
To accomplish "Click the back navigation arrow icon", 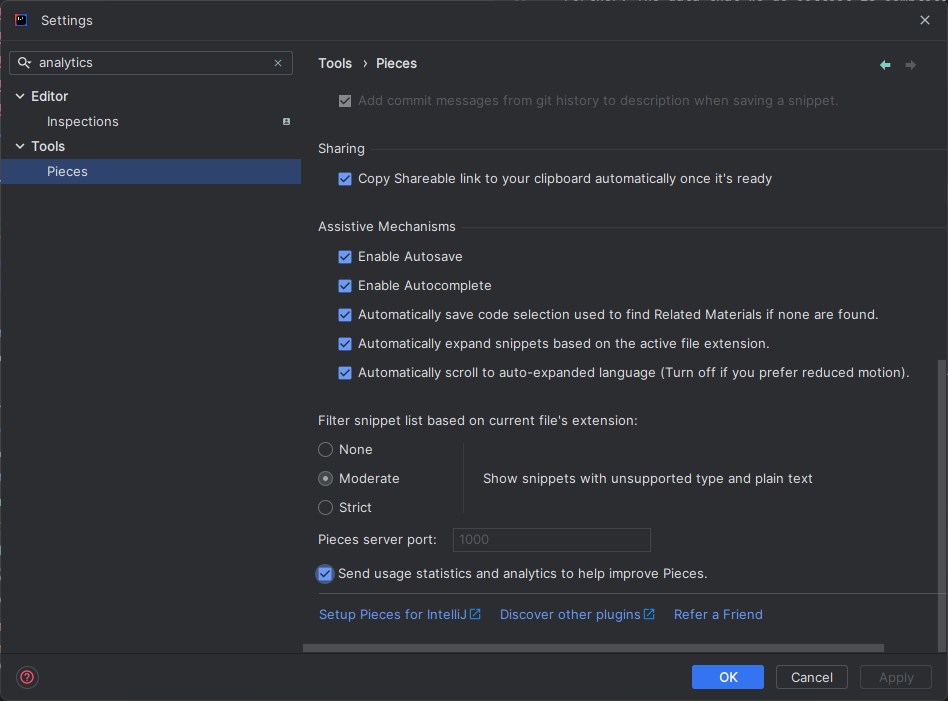I will coord(885,65).
